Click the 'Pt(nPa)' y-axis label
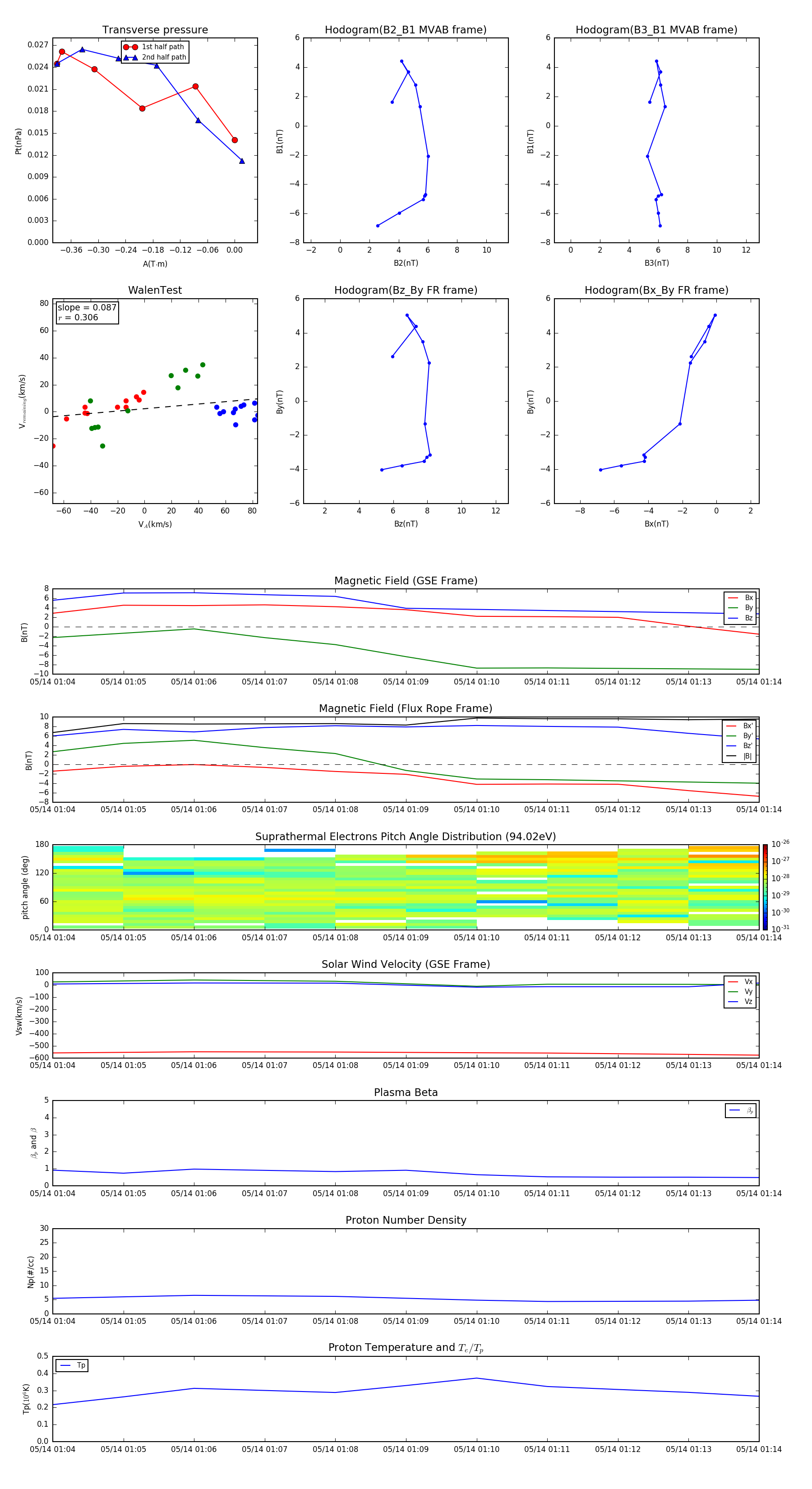Image resolution: width=812 pixels, height=1489 pixels. 18,141
